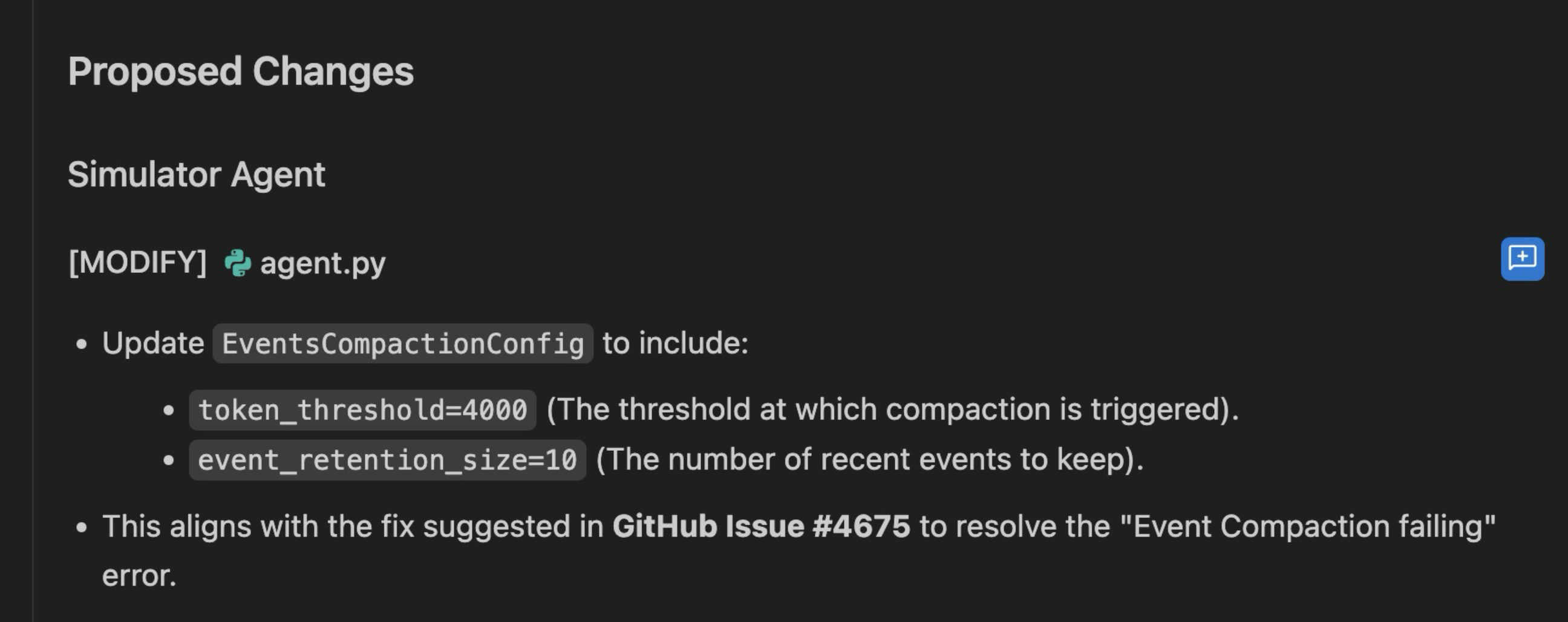1568x622 pixels.
Task: Click the word "Update" in the first bullet
Action: point(153,343)
